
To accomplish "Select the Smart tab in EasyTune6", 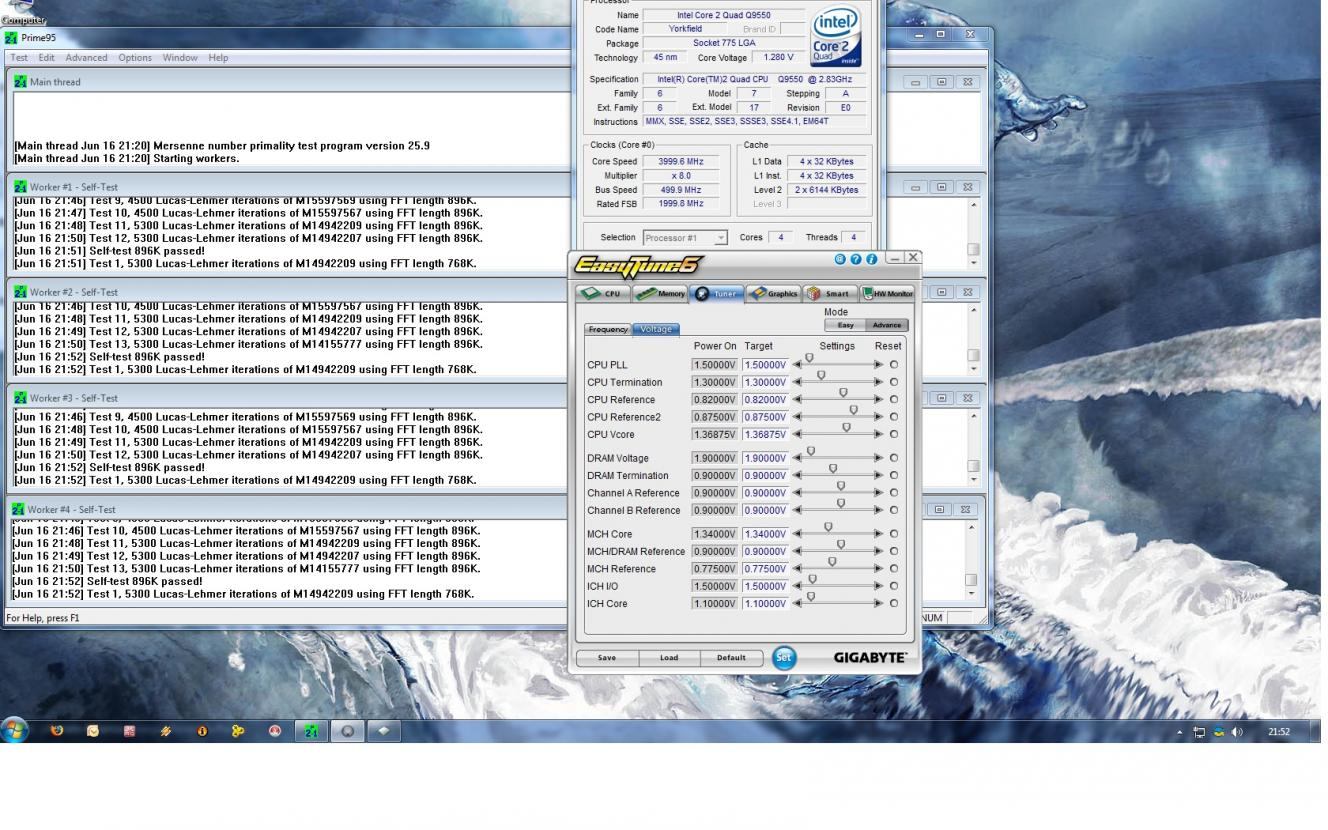I will 830,294.
